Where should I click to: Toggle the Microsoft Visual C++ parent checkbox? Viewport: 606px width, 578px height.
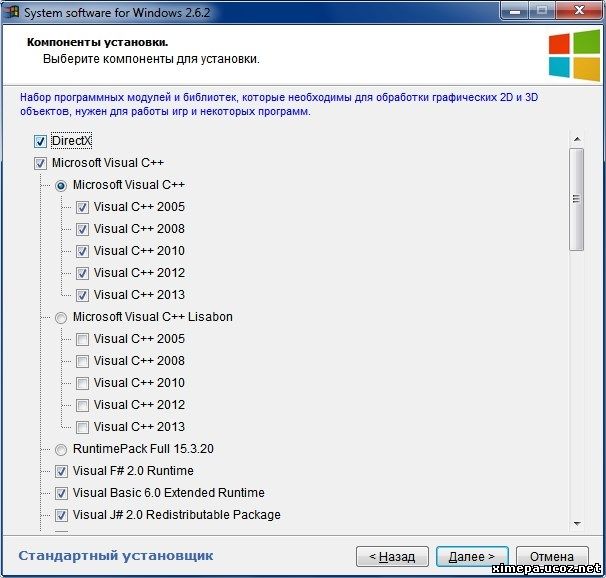pyautogui.click(x=41, y=163)
